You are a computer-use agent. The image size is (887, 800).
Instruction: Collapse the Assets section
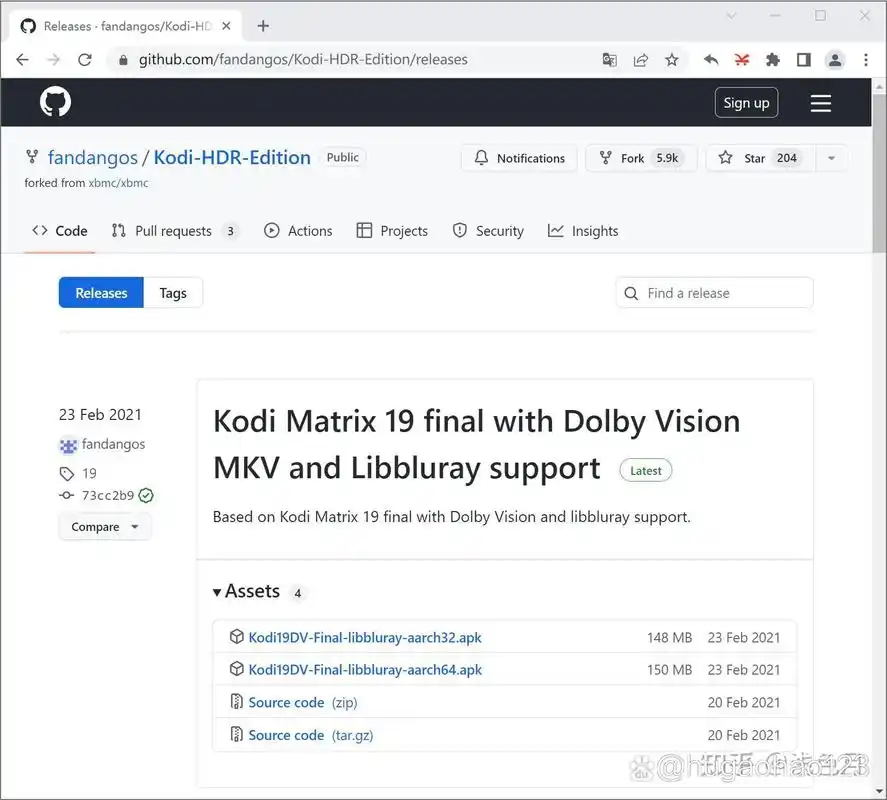point(247,591)
